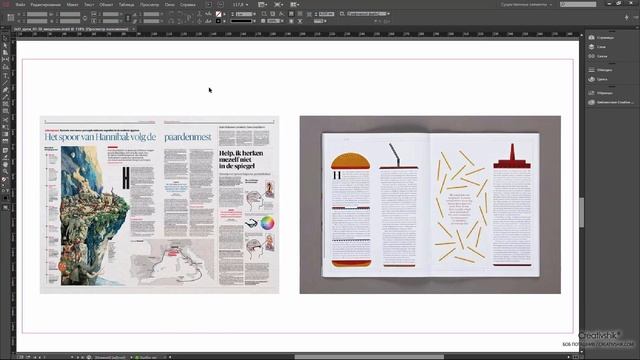Open the Просмотр menu
The image size is (640, 360).
pyautogui.click(x=149, y=5)
